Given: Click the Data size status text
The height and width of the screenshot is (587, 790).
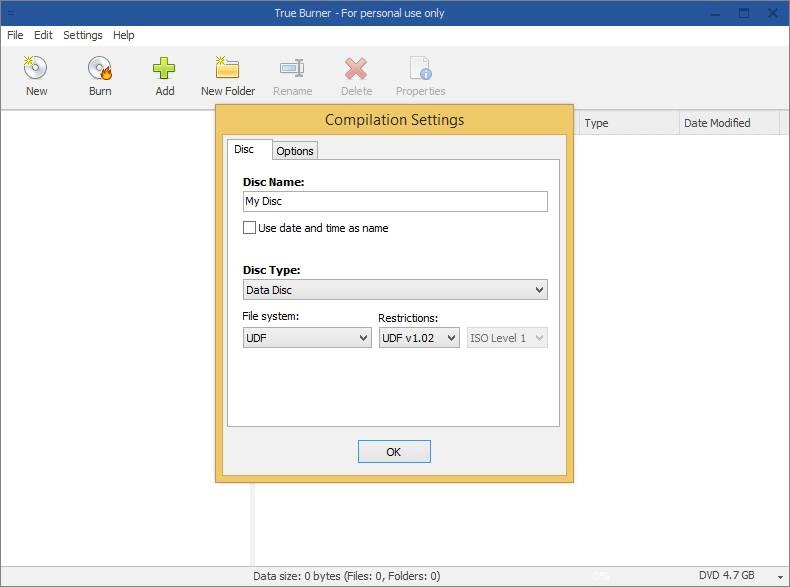Looking at the screenshot, I should click(347, 576).
